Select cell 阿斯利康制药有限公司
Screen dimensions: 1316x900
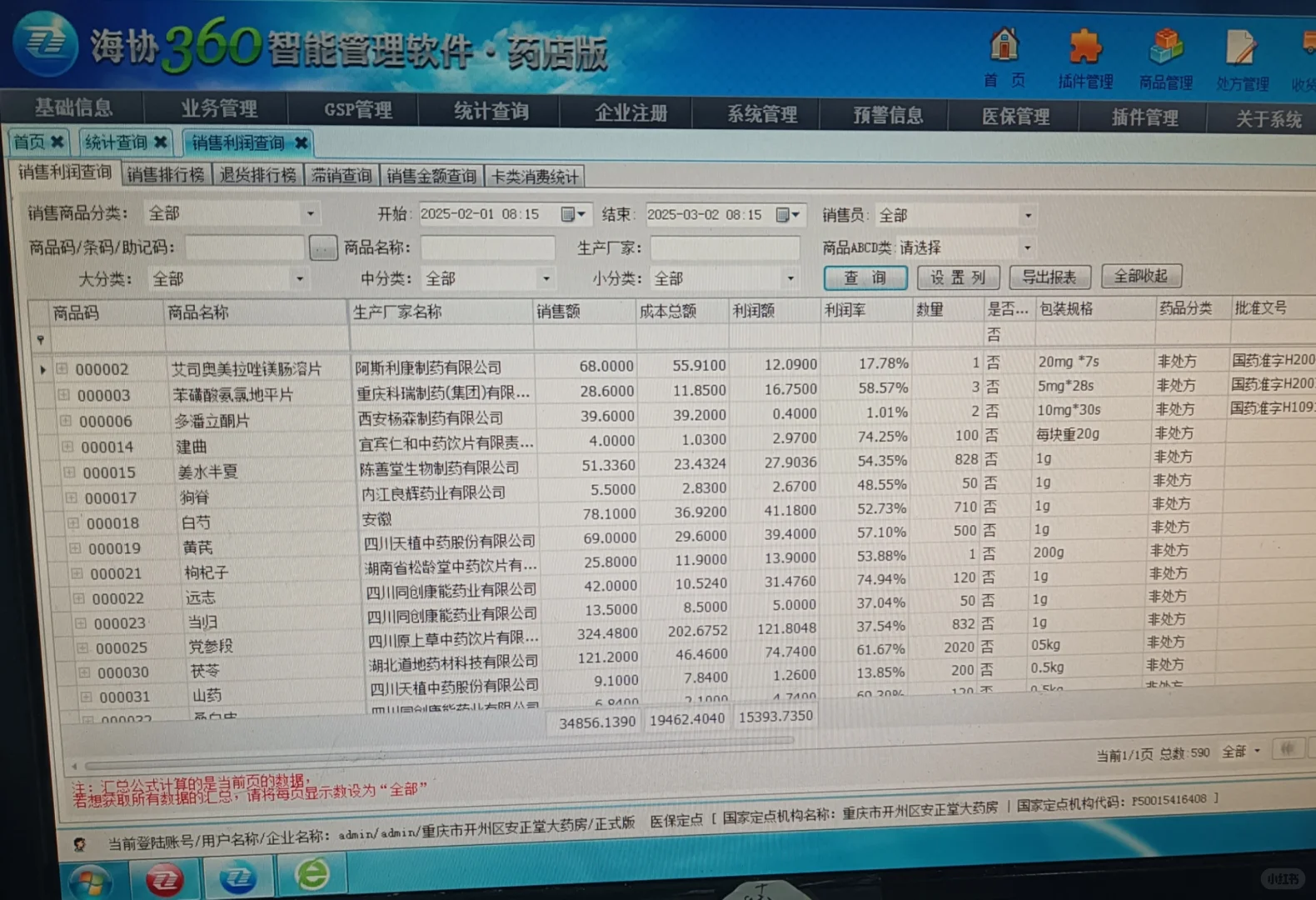click(444, 367)
